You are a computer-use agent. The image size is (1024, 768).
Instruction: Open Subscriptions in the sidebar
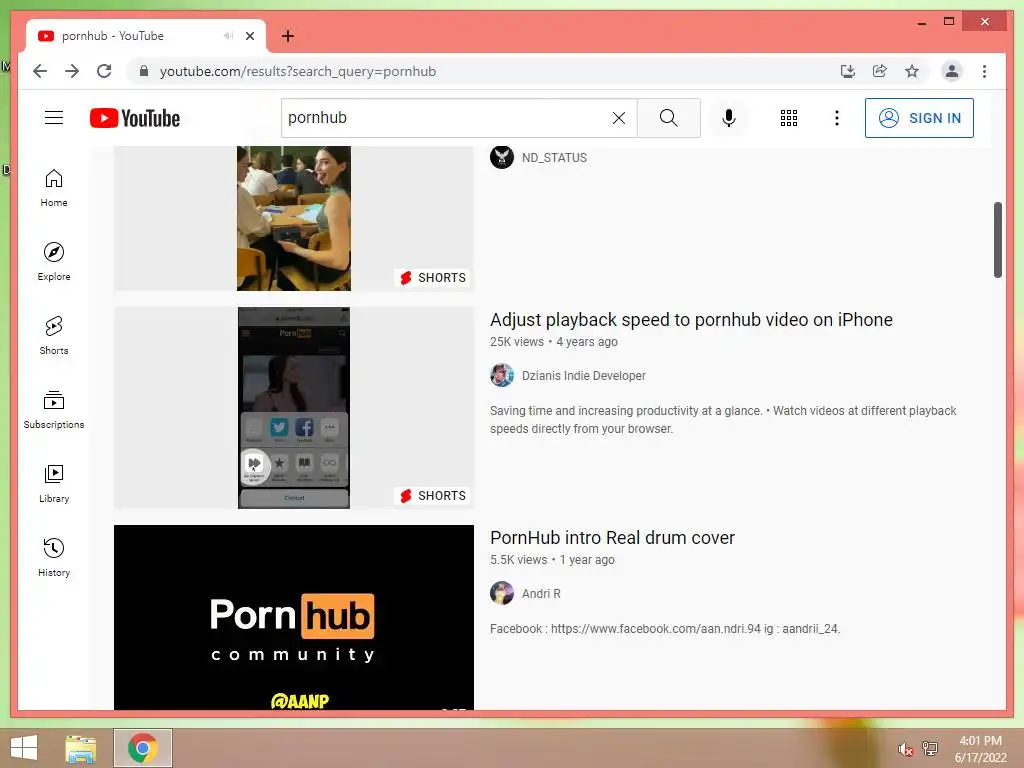point(54,409)
